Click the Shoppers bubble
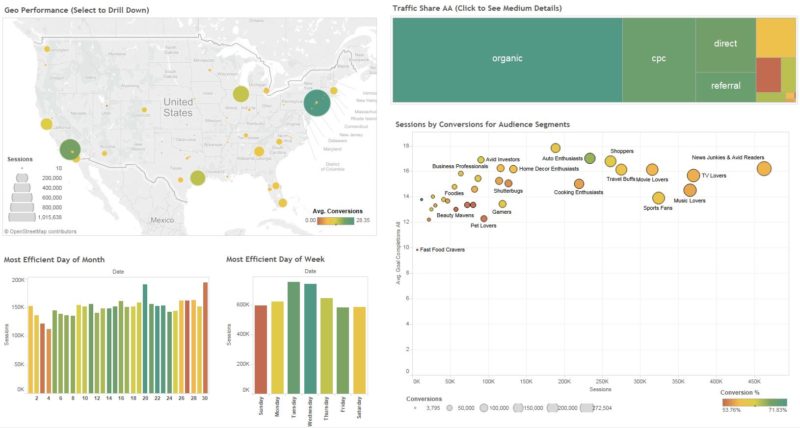The width and height of the screenshot is (800, 428). pyautogui.click(x=610, y=161)
